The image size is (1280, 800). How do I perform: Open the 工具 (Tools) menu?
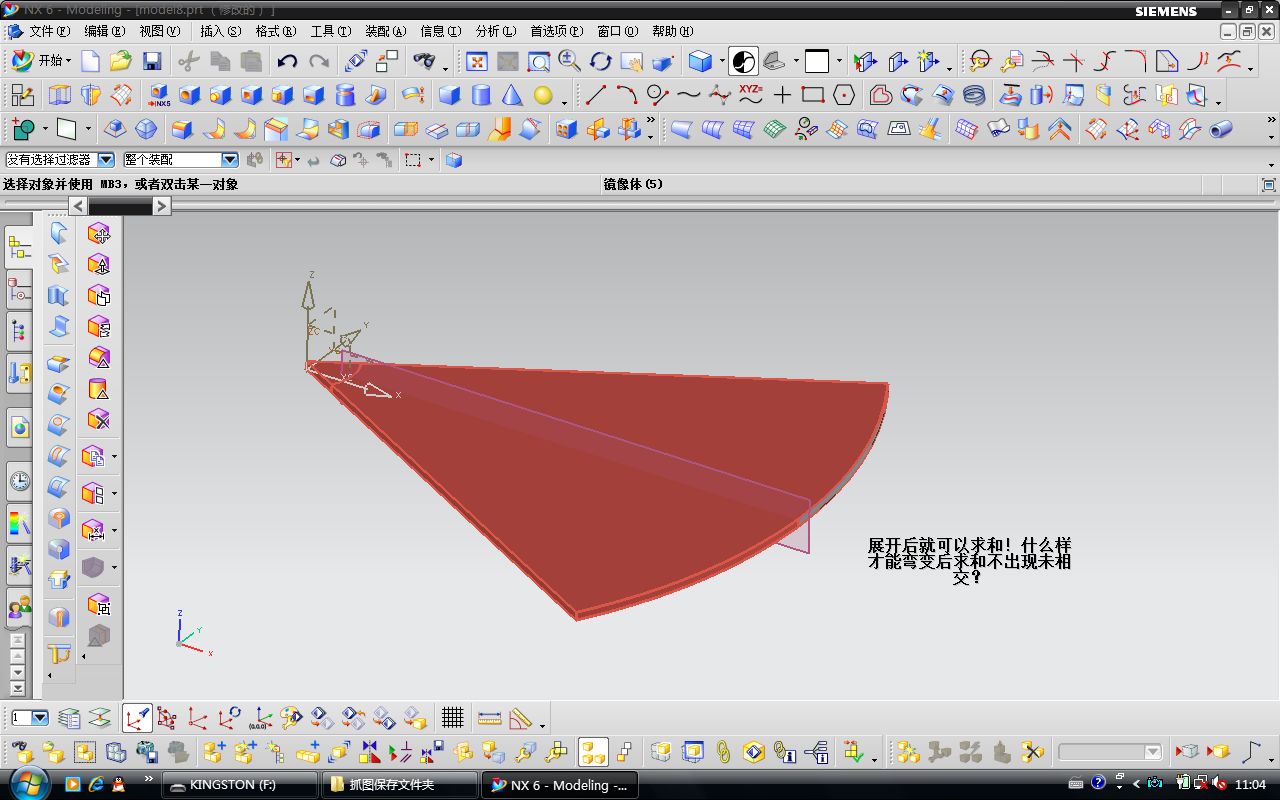click(330, 31)
